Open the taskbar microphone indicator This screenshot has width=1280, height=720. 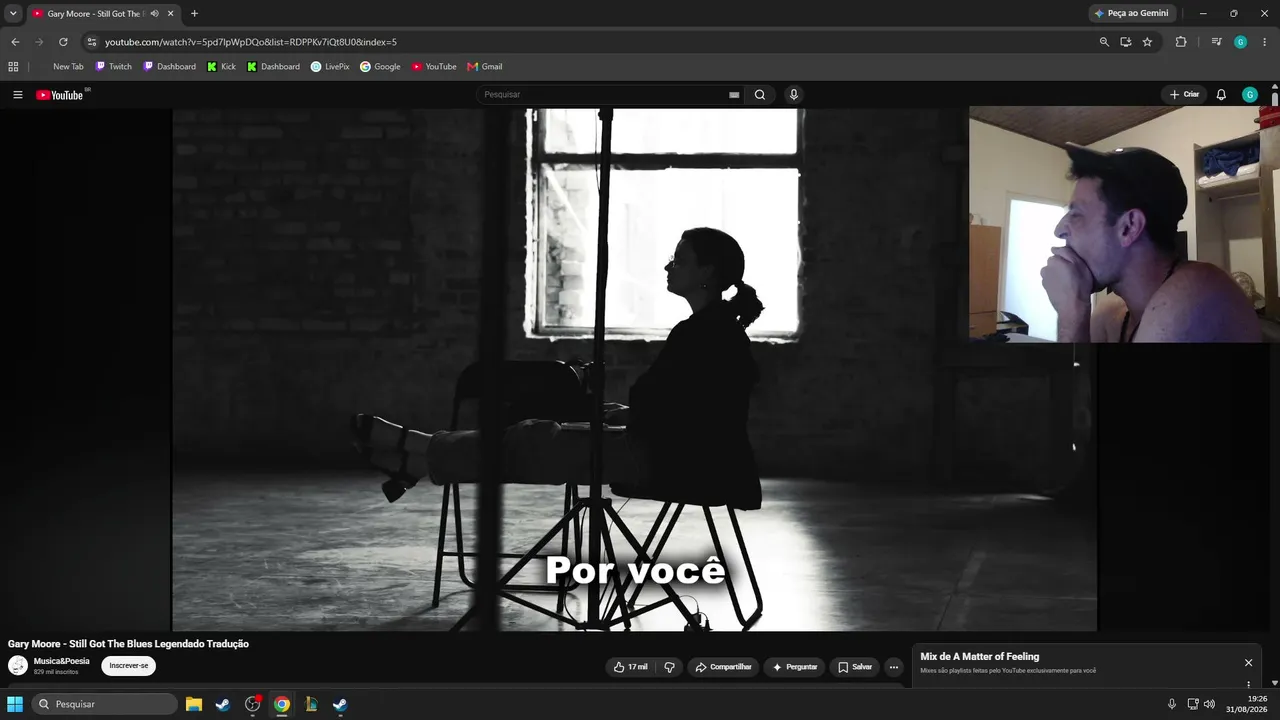pos(1172,704)
